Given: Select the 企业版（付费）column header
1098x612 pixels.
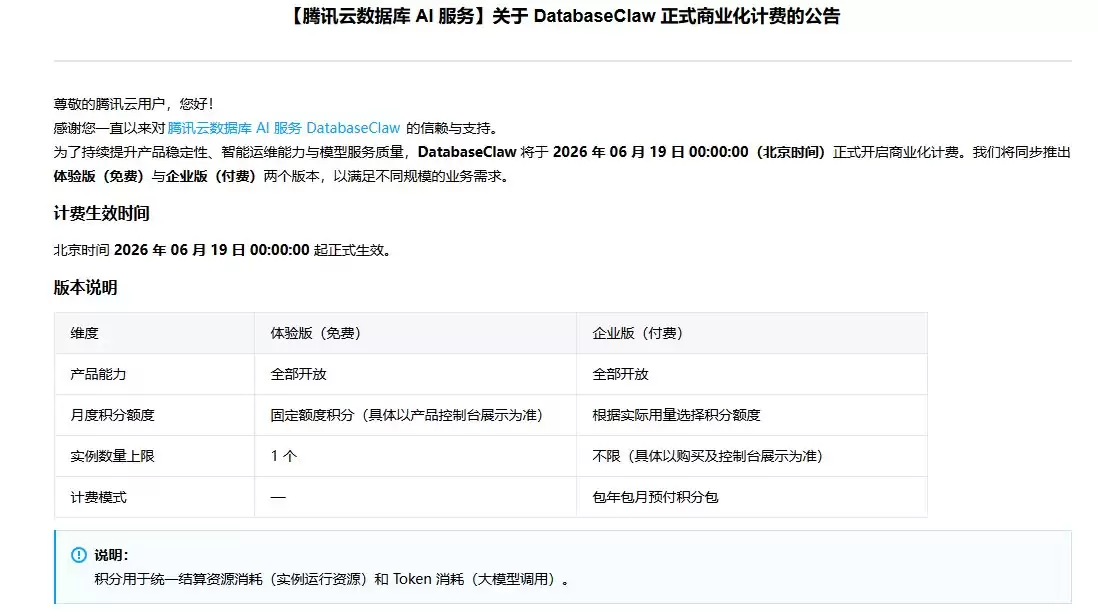Looking at the screenshot, I should click(x=752, y=333).
